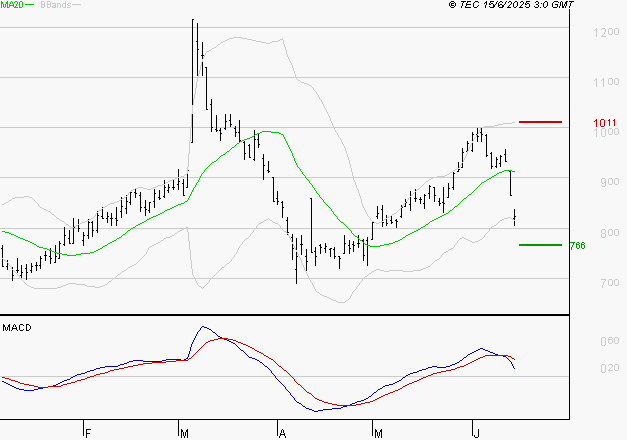The image size is (627, 440).
Task: Click the MA20 legend label
Action: tap(12, 5)
